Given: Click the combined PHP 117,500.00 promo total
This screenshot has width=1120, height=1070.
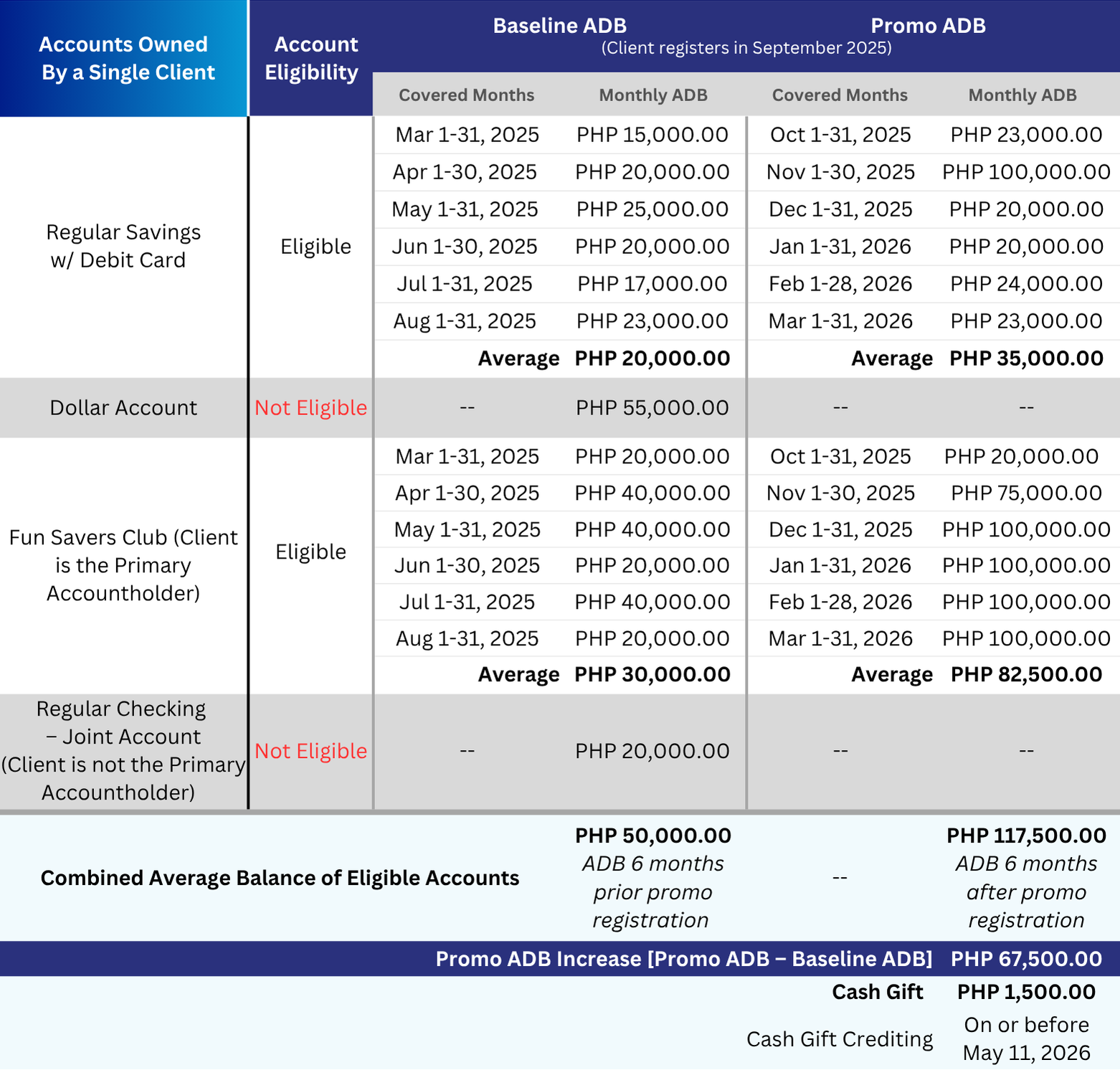Looking at the screenshot, I should 1025,835.
